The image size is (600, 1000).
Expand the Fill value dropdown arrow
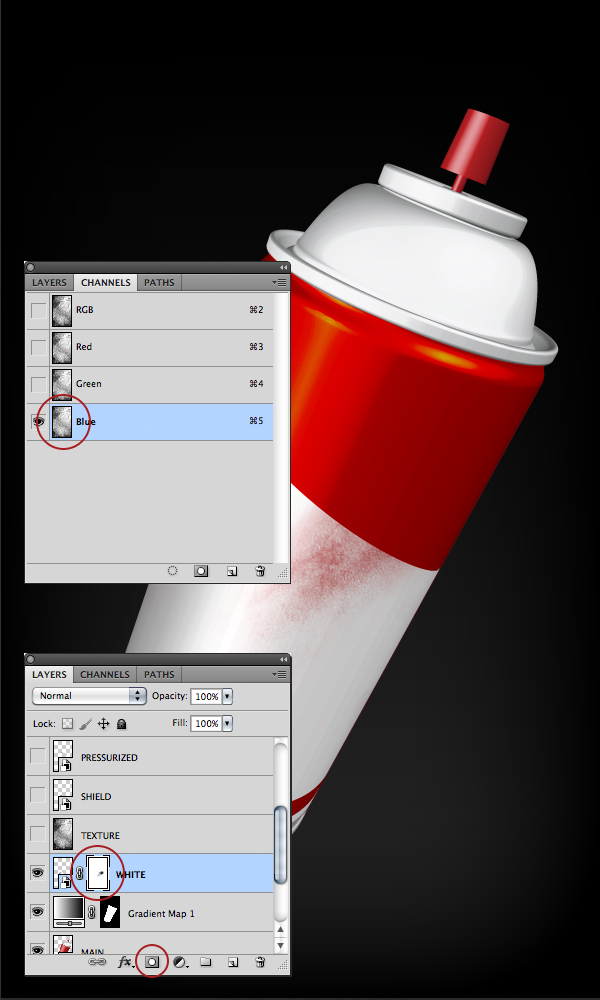(x=228, y=723)
